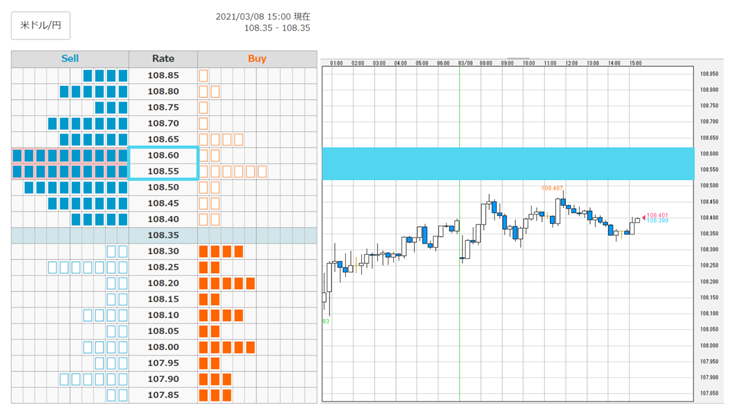736x411 pixels.
Task: Select the 108.75 rate cell
Action: pyautogui.click(x=163, y=107)
